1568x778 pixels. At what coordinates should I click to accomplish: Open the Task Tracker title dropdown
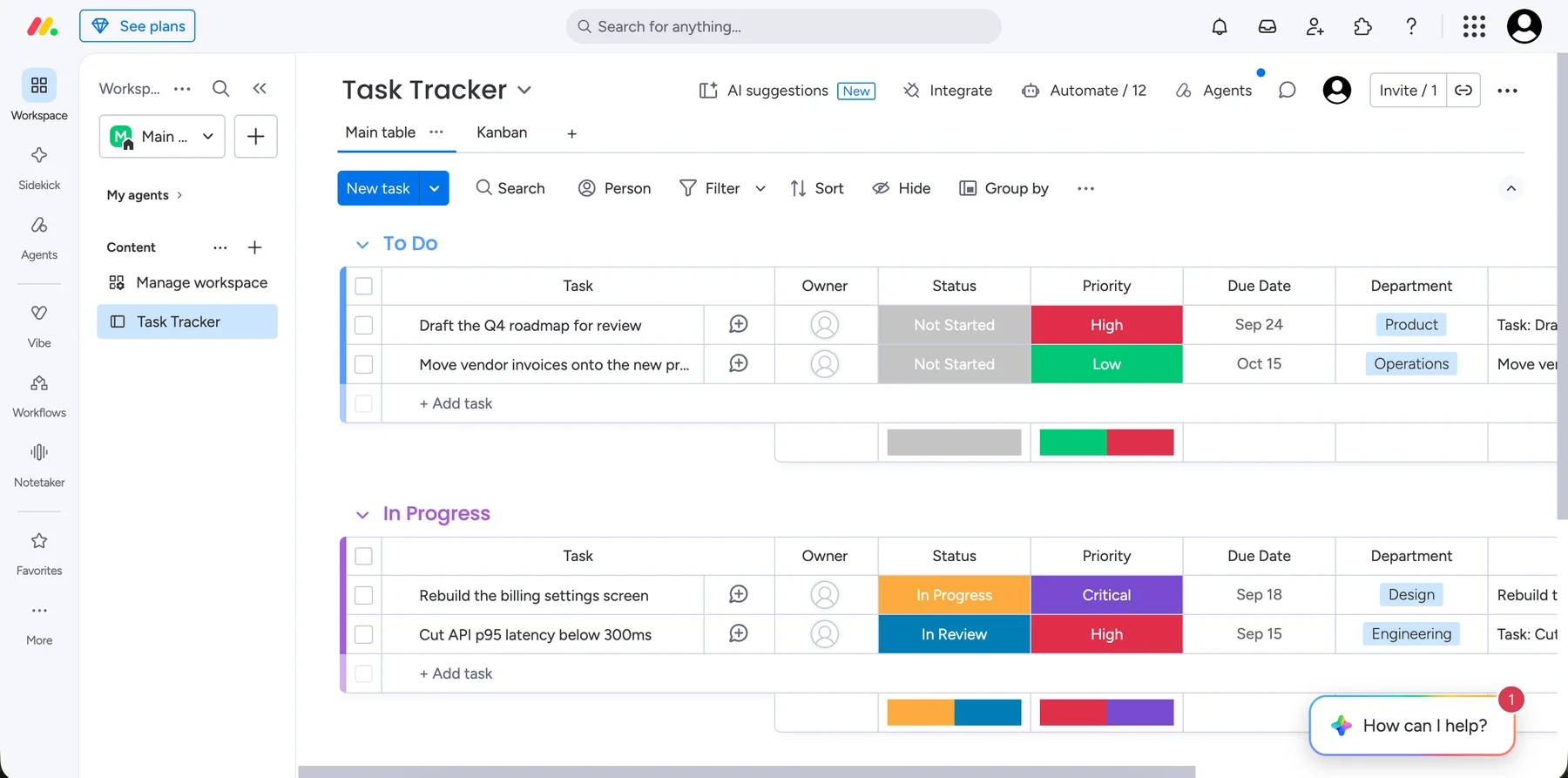(524, 90)
